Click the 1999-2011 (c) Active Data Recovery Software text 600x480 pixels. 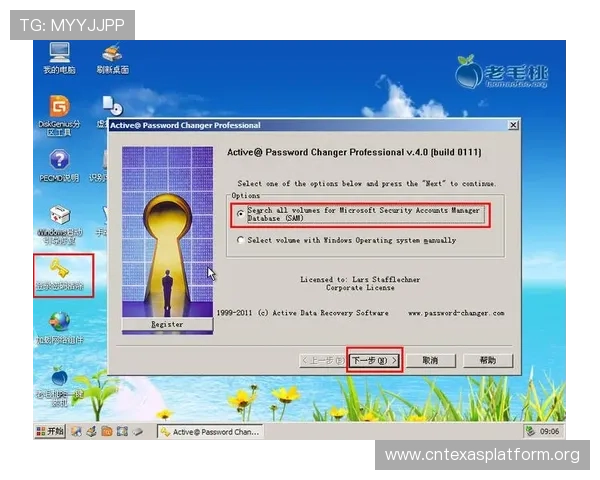click(x=302, y=313)
